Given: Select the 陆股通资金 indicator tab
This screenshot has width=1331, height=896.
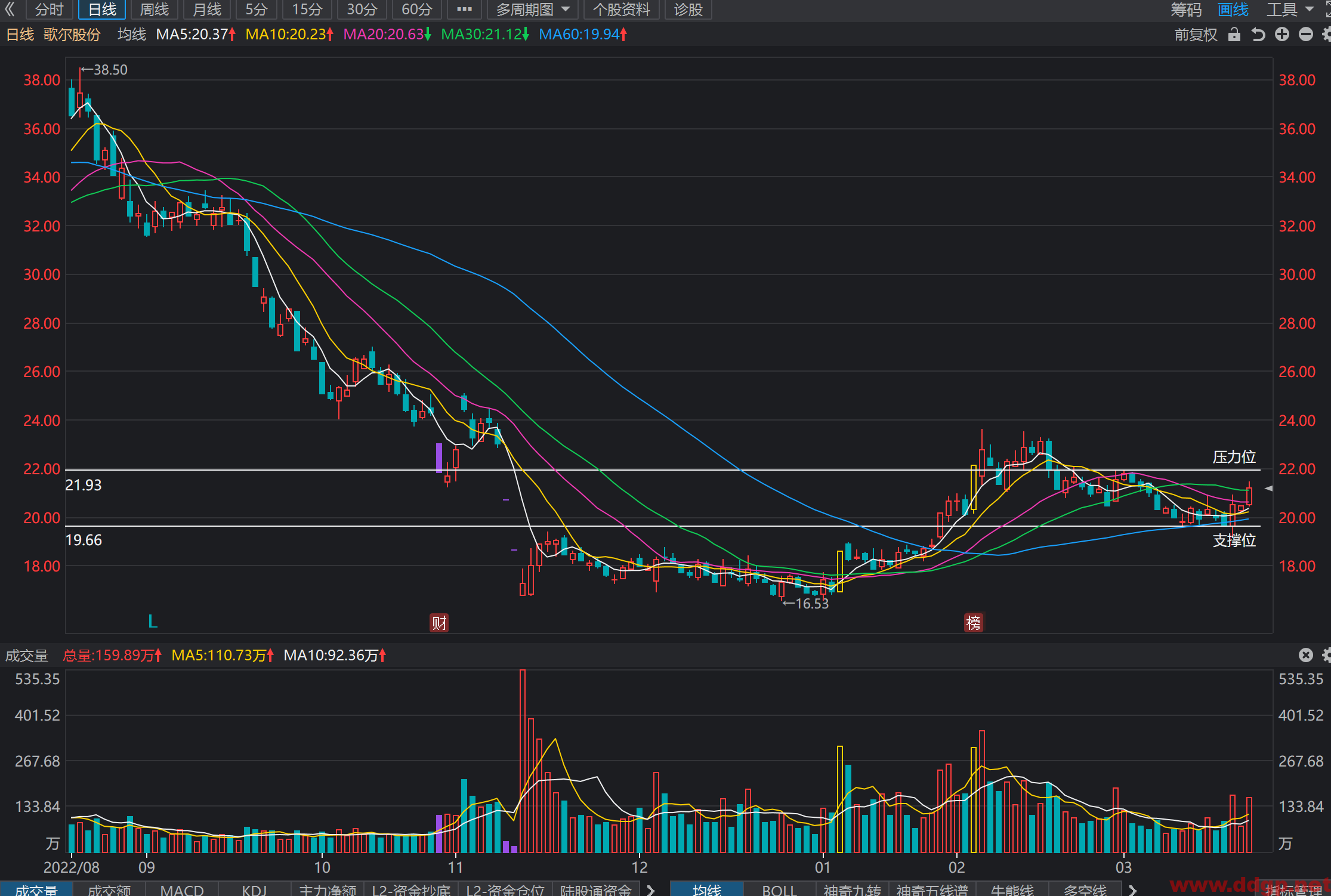Looking at the screenshot, I should pyautogui.click(x=596, y=889).
